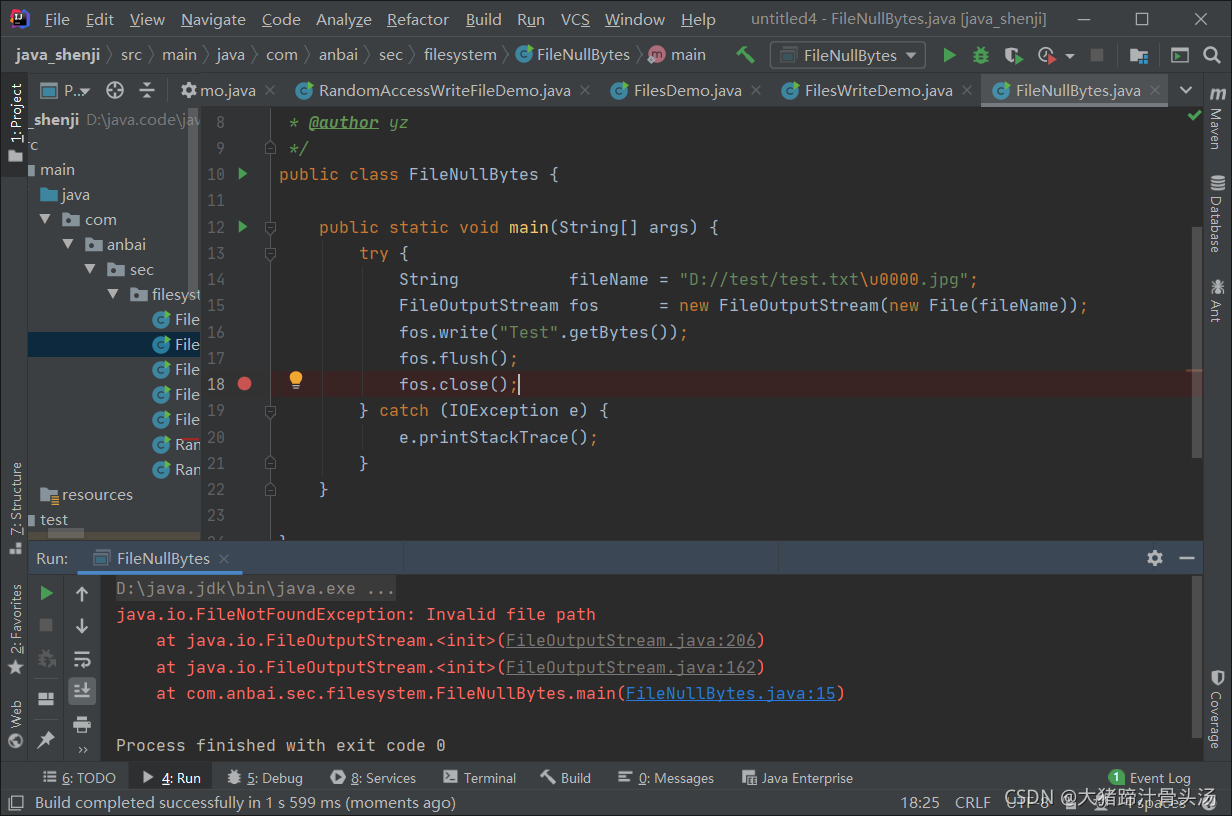Open the Navigate menu
1232x816 pixels.
pos(213,19)
